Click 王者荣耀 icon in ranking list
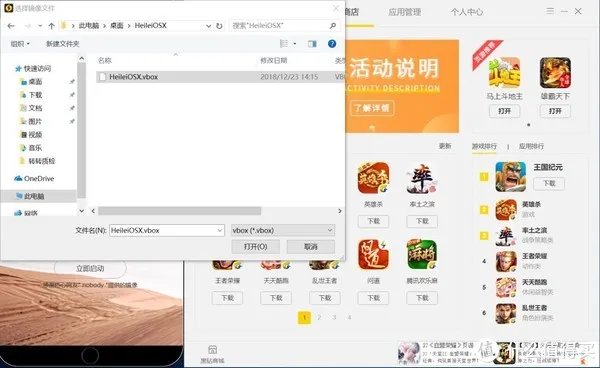600x368 pixels. 506,262
